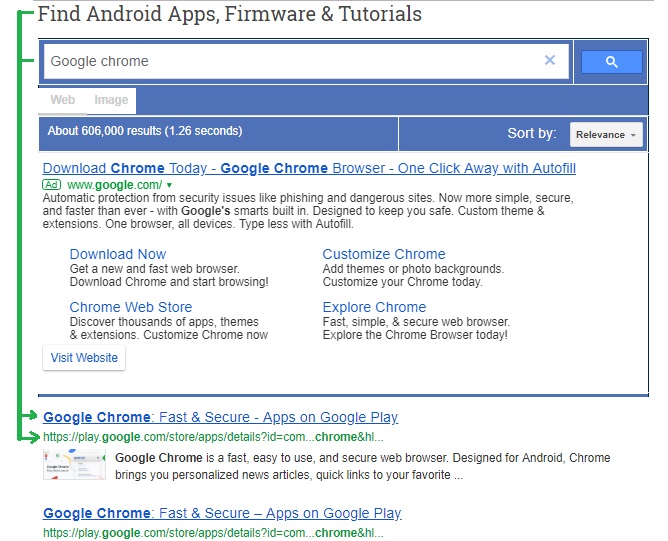The height and width of the screenshot is (541, 668).
Task: Click the Explore the Chrome Browser today! text
Action: (x=415, y=335)
